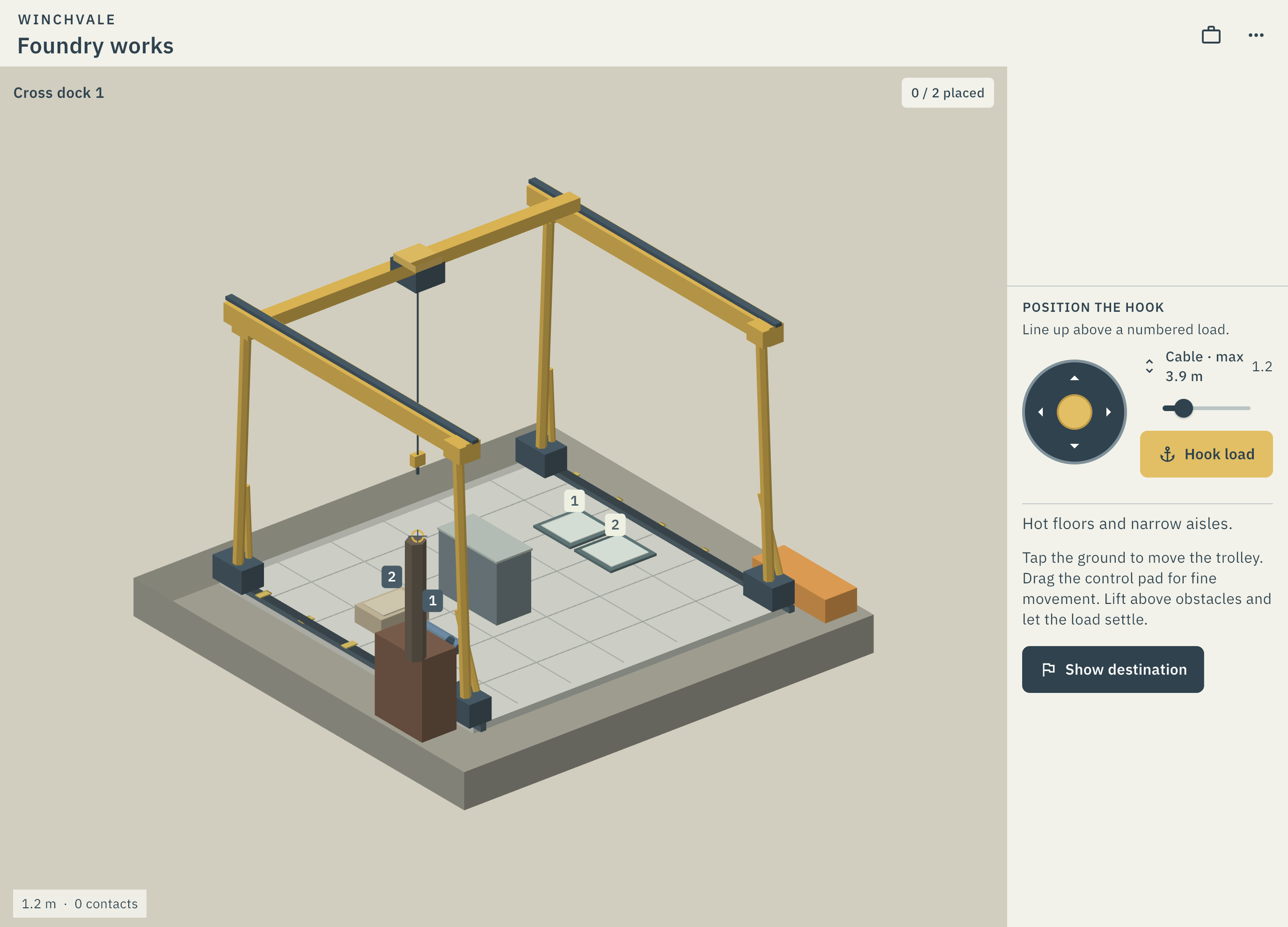Select dark load marker 1 beside the column
This screenshot has width=1288, height=927.
click(x=432, y=600)
